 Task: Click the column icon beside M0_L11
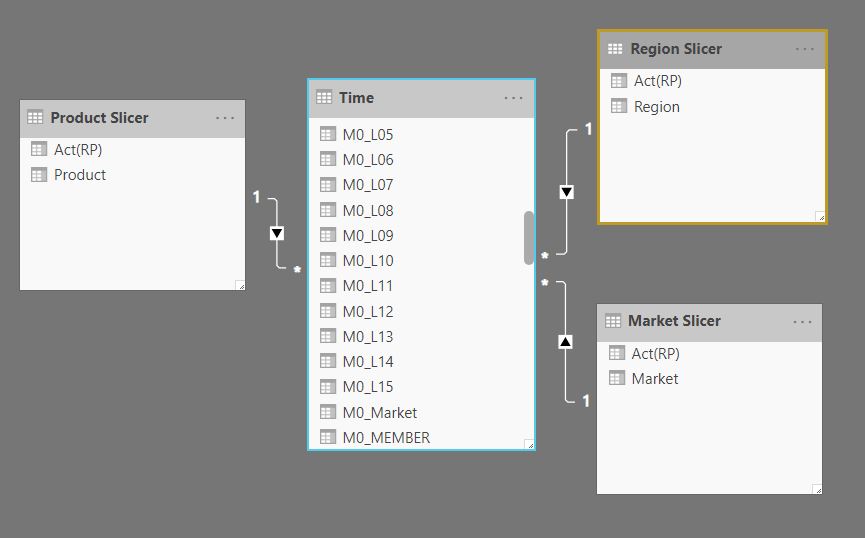click(x=328, y=286)
